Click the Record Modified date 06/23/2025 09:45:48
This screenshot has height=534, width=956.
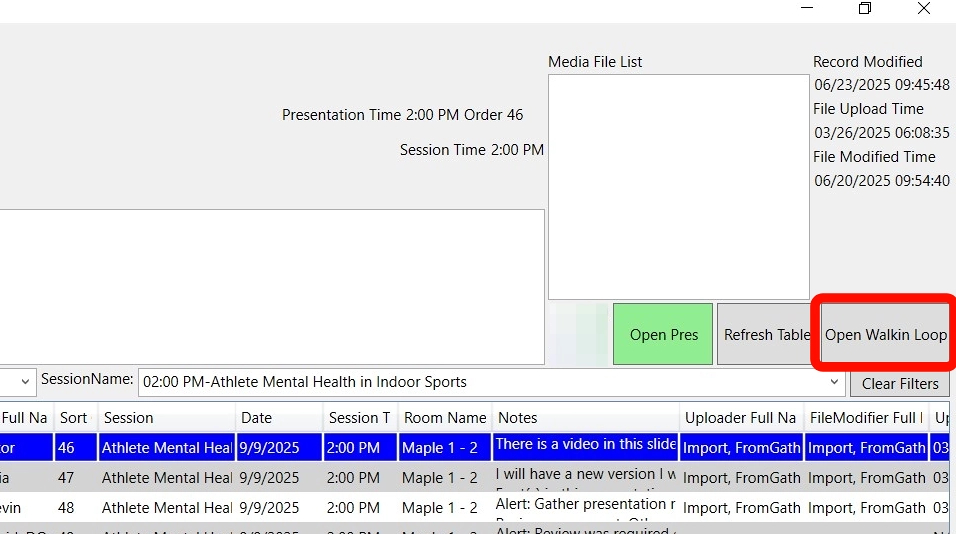[882, 85]
